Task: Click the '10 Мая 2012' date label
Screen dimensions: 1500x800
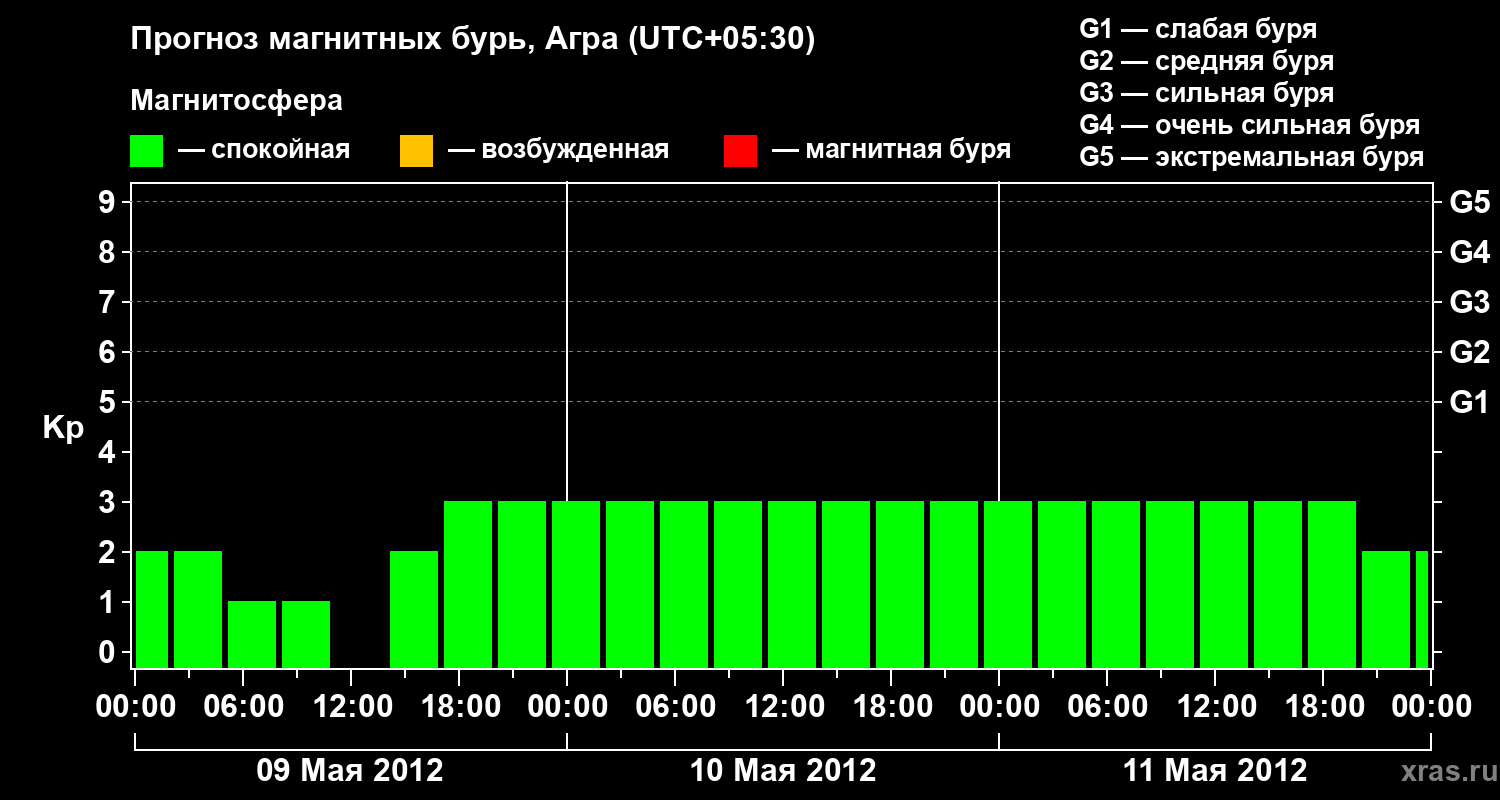Action: click(783, 771)
